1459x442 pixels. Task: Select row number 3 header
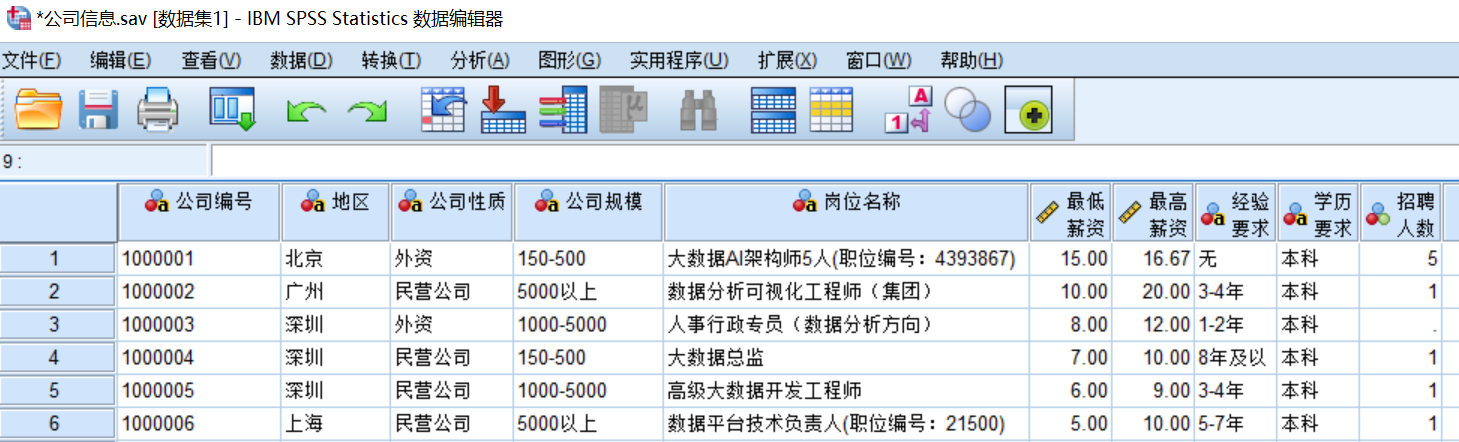(x=58, y=325)
